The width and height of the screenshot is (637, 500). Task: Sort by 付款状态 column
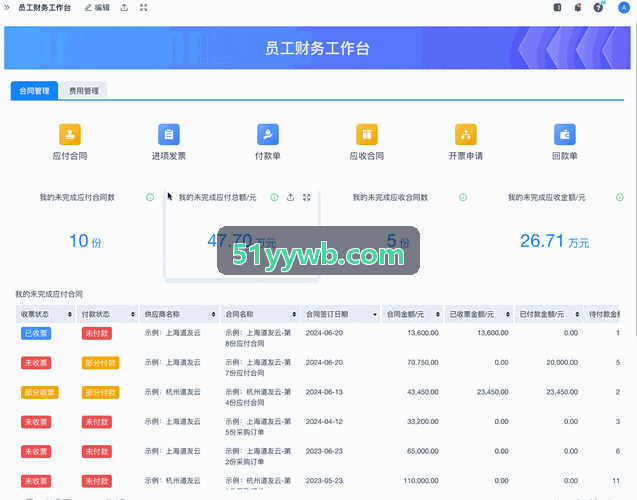[x=133, y=314]
